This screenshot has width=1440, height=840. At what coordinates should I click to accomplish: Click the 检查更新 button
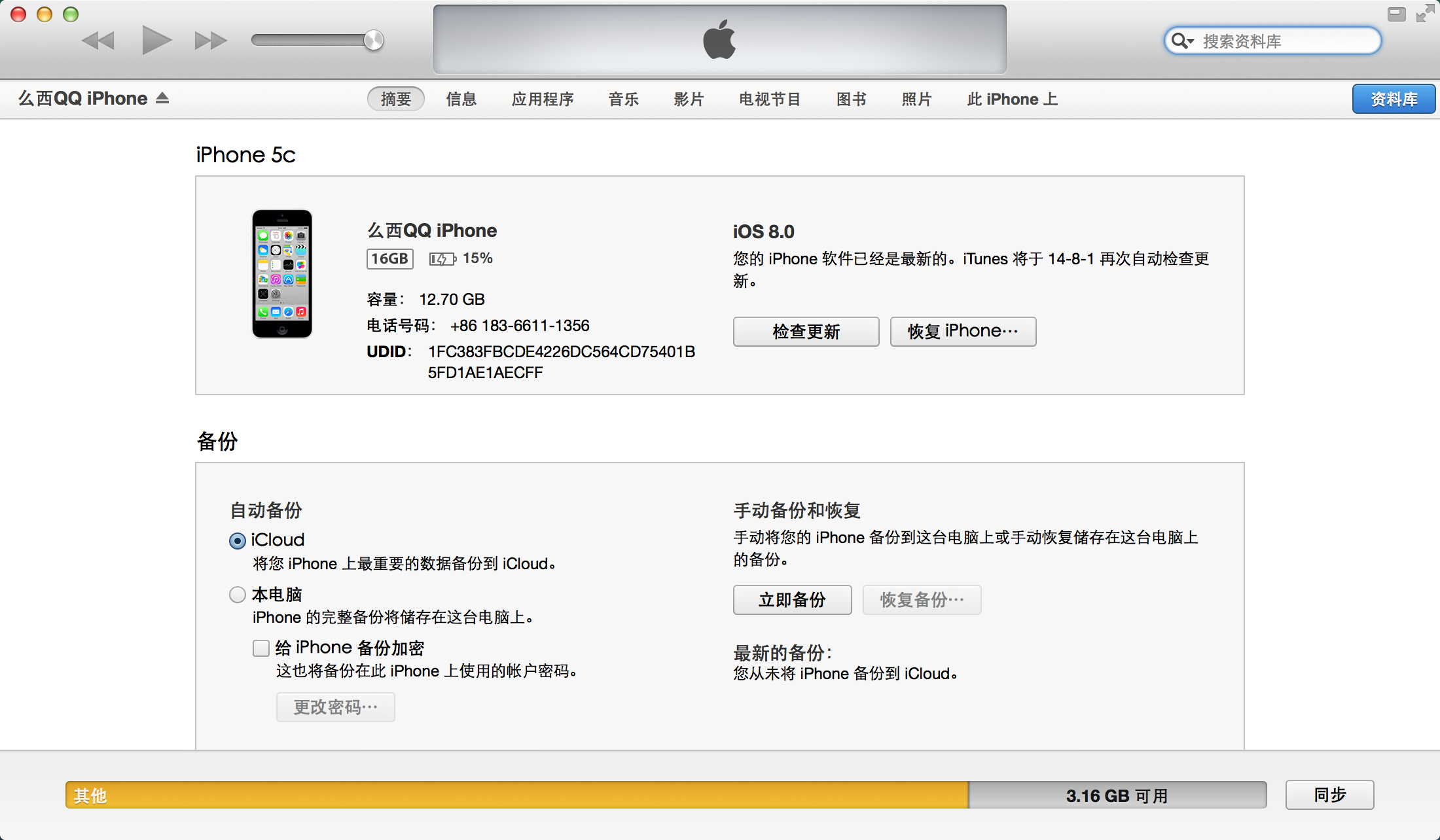pos(806,331)
